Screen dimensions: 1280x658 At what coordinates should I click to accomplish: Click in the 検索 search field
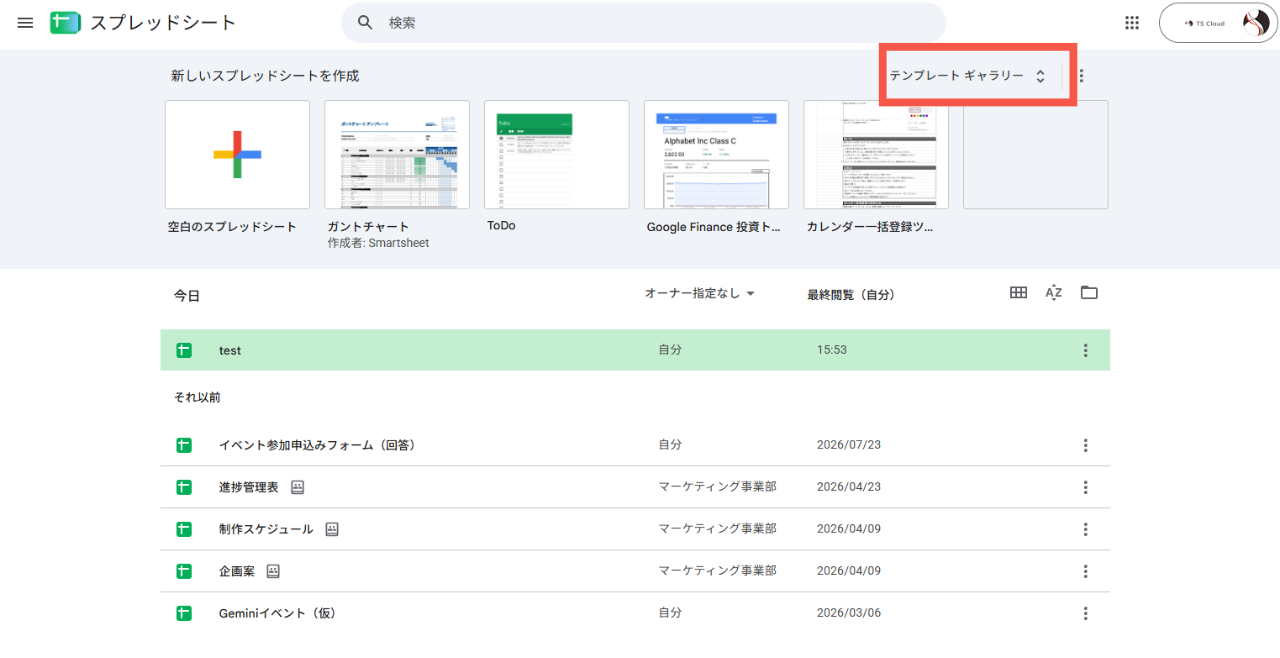pyautogui.click(x=643, y=22)
